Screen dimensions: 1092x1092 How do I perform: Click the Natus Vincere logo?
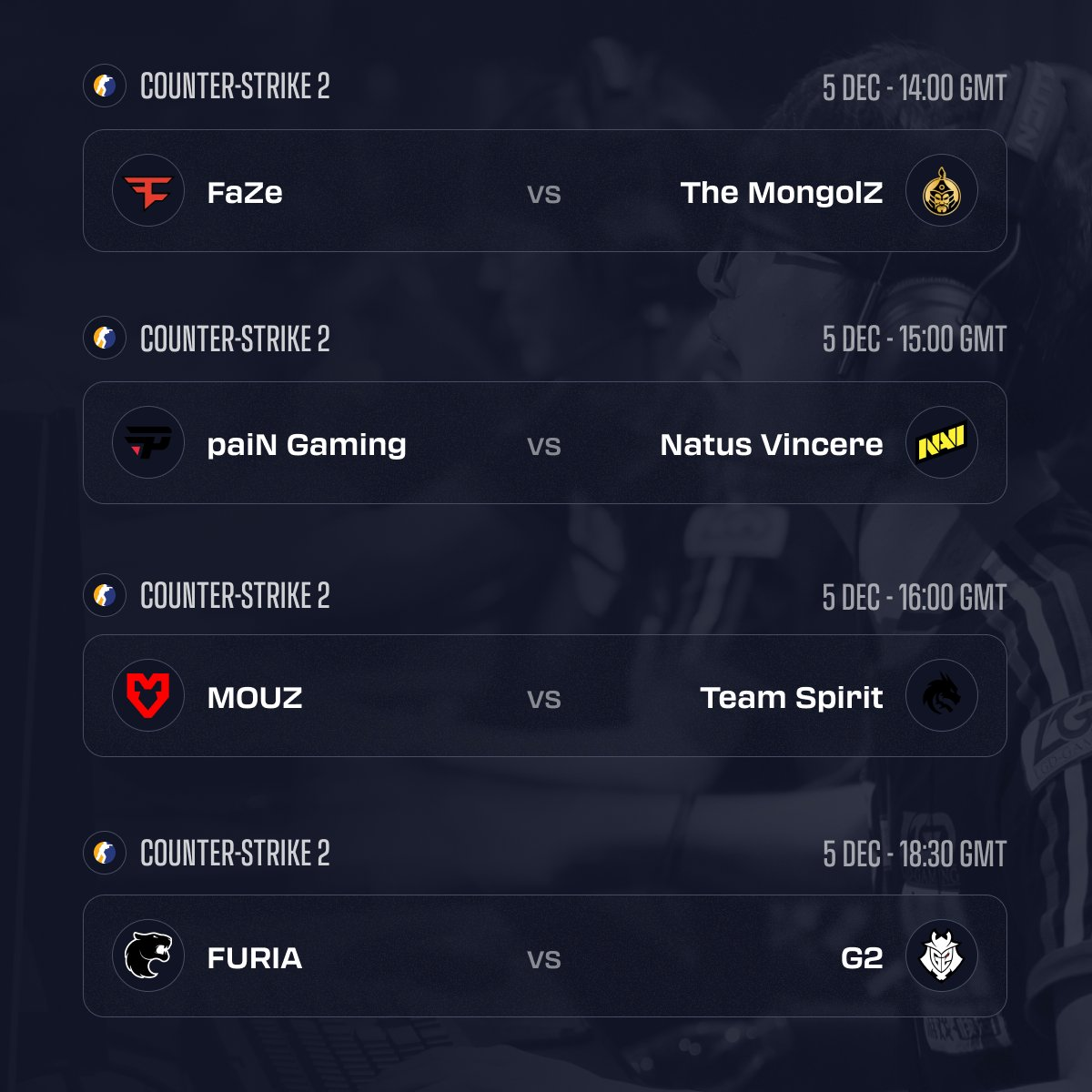pos(942,444)
